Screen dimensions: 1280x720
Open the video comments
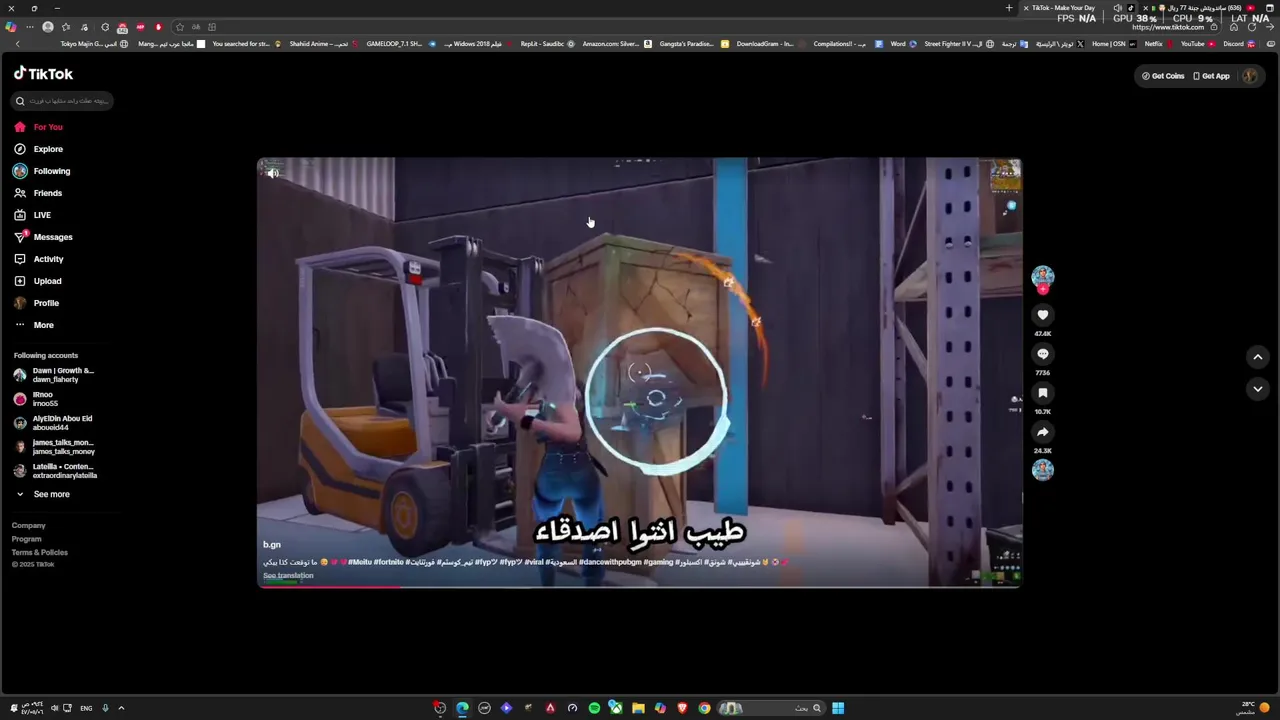tap(1043, 354)
